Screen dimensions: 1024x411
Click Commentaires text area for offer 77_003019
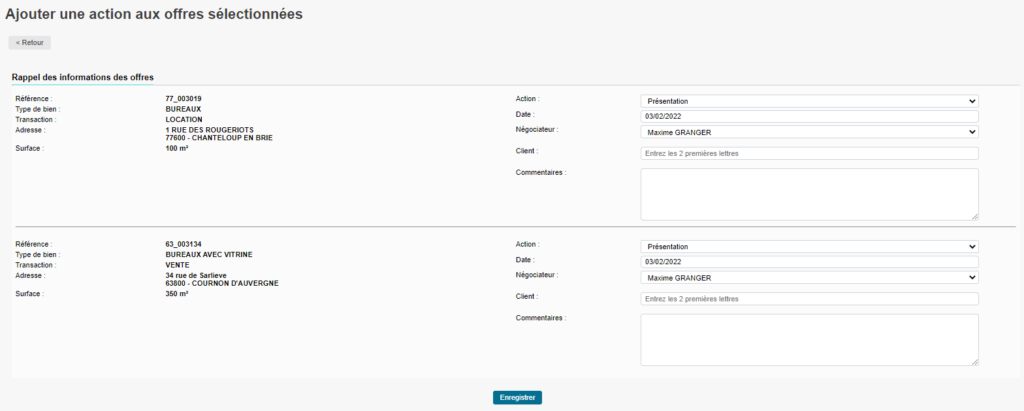pos(808,194)
